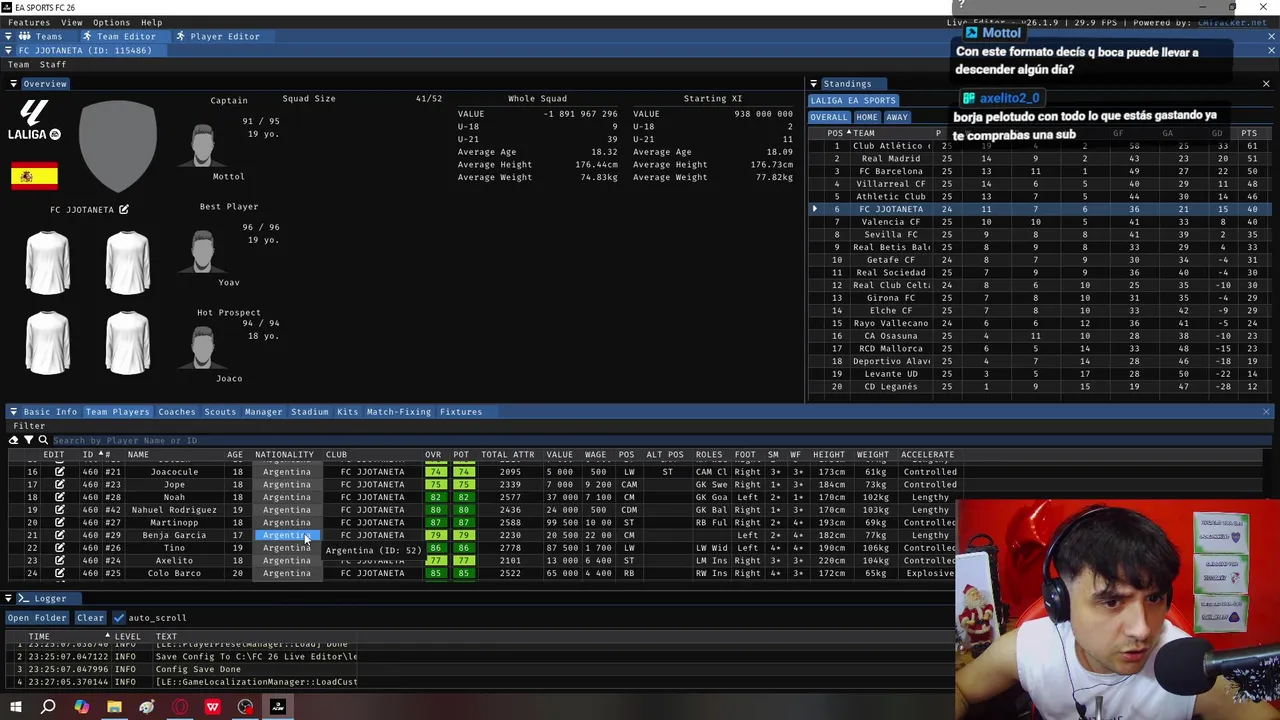Viewport: 1280px width, 720px height.
Task: Open the Options menu
Action: pyautogui.click(x=111, y=22)
